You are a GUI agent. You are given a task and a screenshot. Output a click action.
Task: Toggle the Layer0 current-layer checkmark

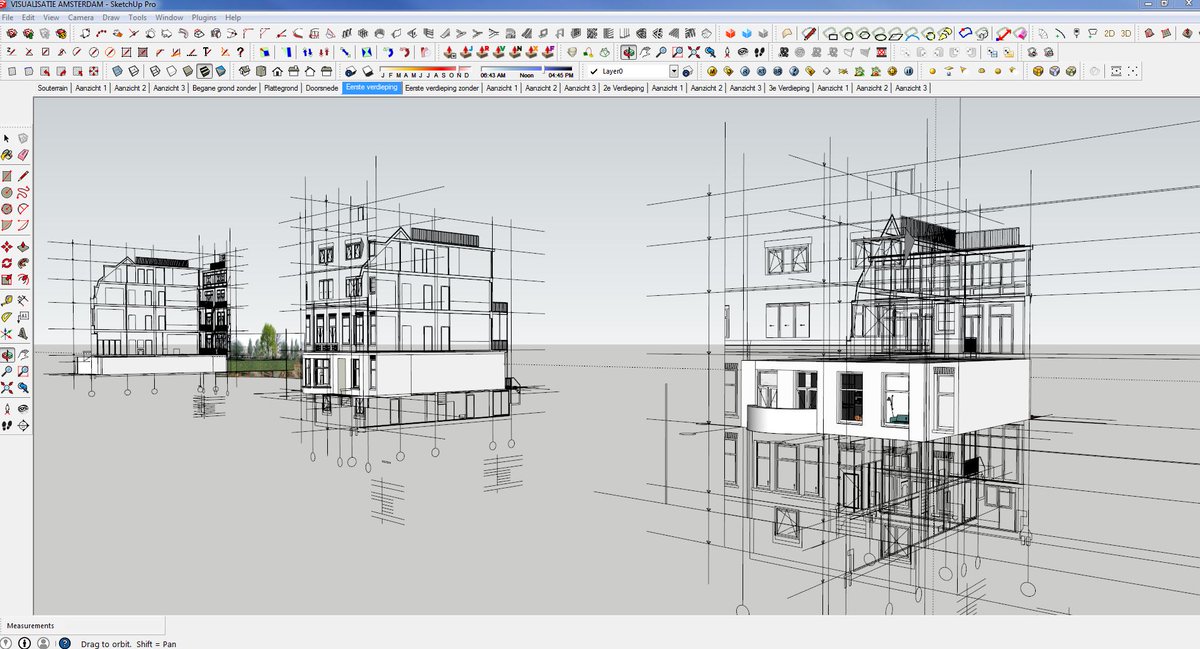pyautogui.click(x=594, y=71)
